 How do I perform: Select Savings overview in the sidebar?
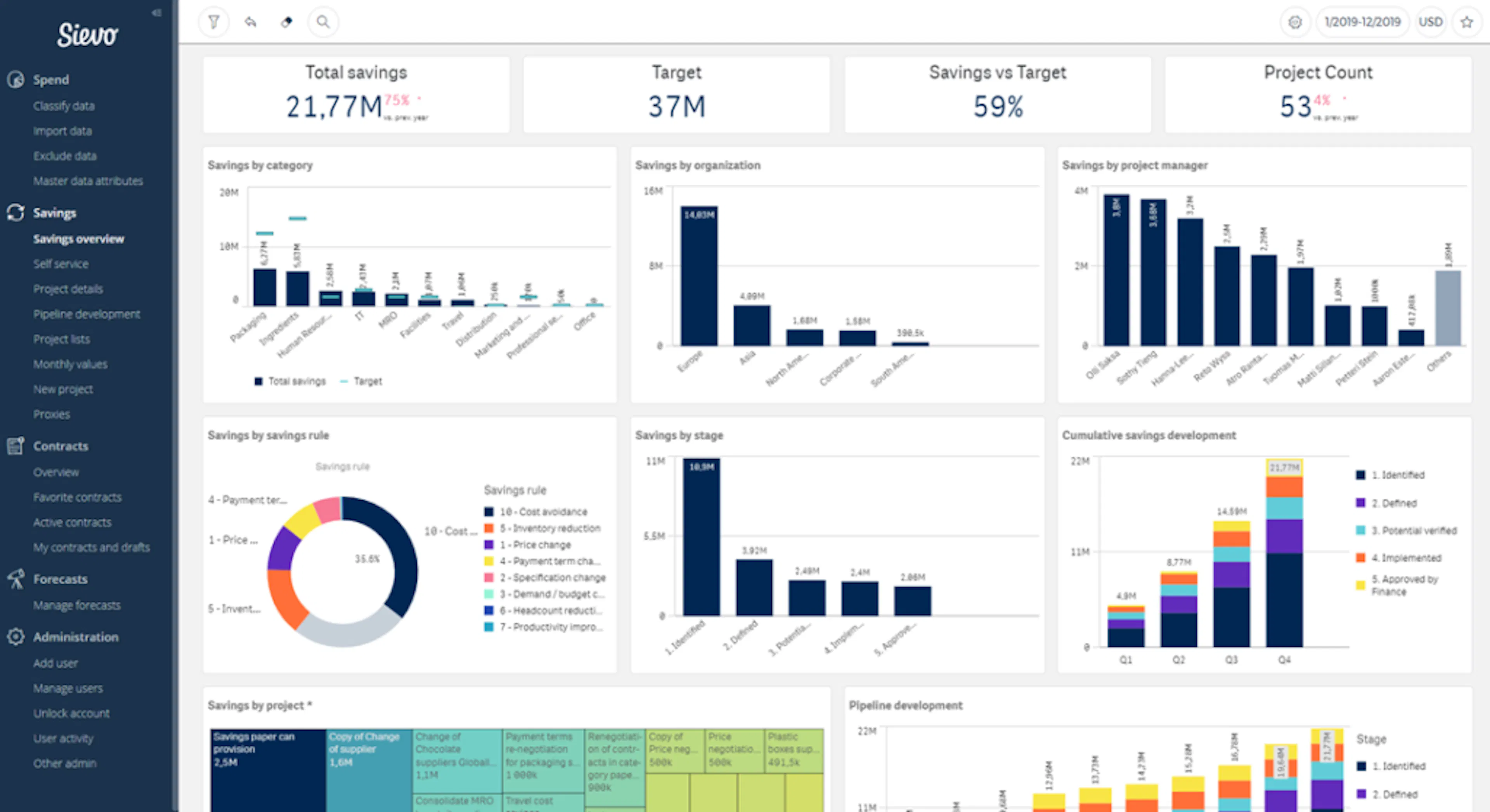(x=79, y=239)
